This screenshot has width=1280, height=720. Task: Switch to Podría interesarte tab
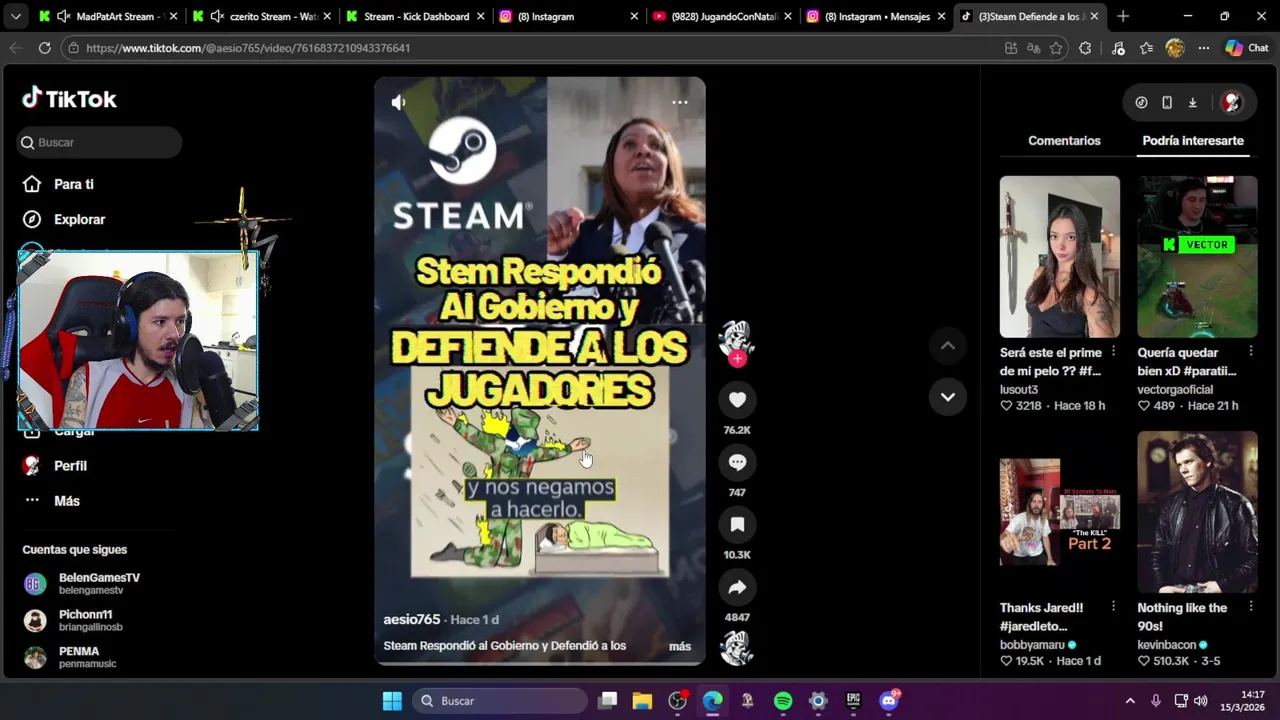pos(1193,141)
